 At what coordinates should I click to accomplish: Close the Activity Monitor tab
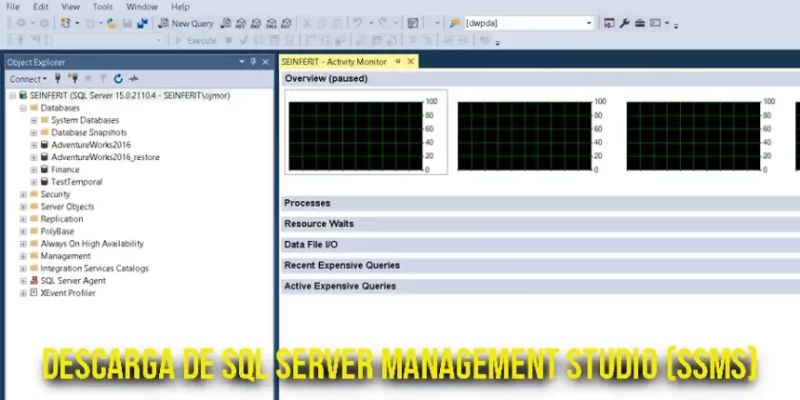pos(410,62)
